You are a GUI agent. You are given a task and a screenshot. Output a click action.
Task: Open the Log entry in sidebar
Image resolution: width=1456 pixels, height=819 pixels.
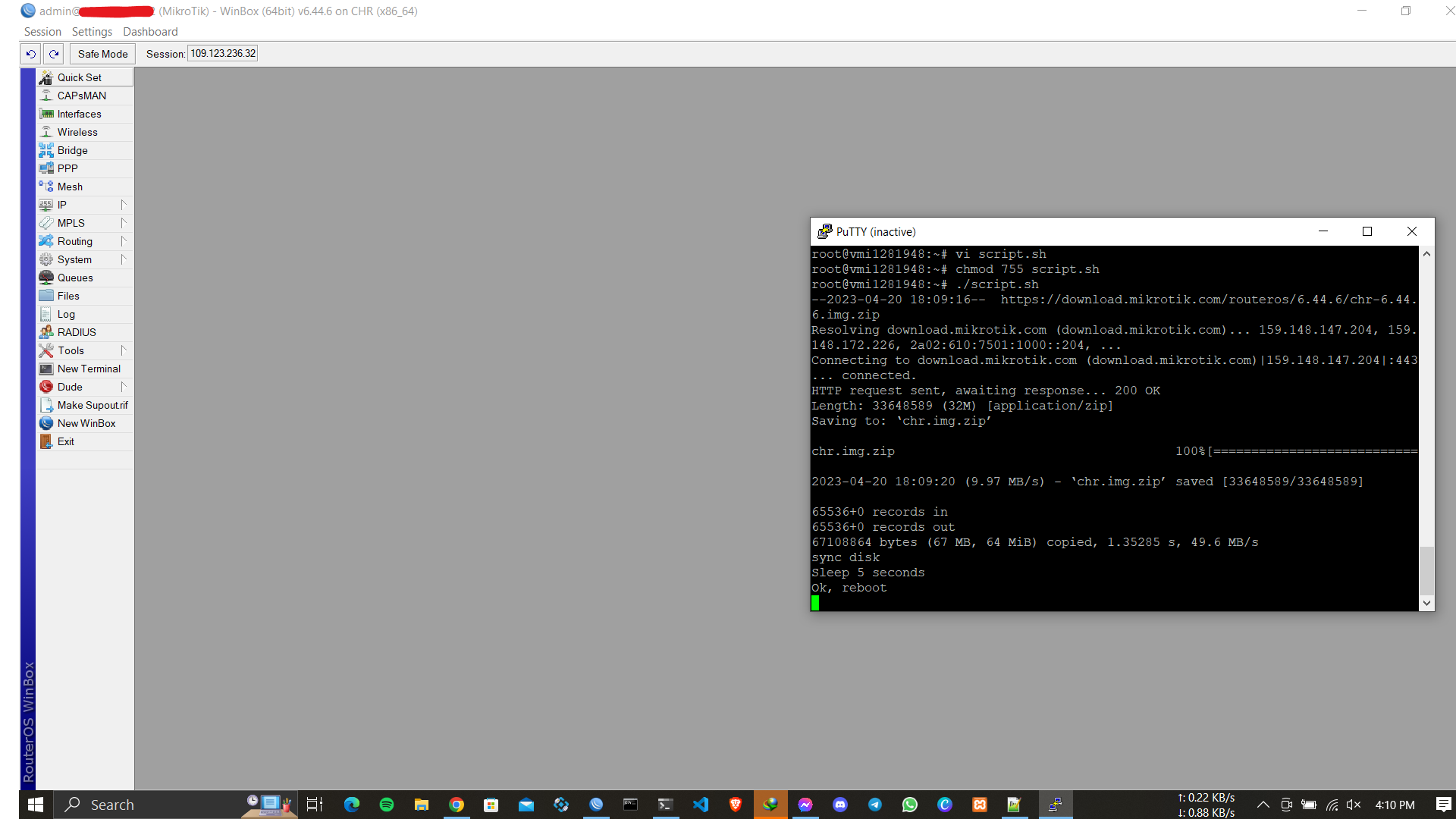[x=66, y=314]
